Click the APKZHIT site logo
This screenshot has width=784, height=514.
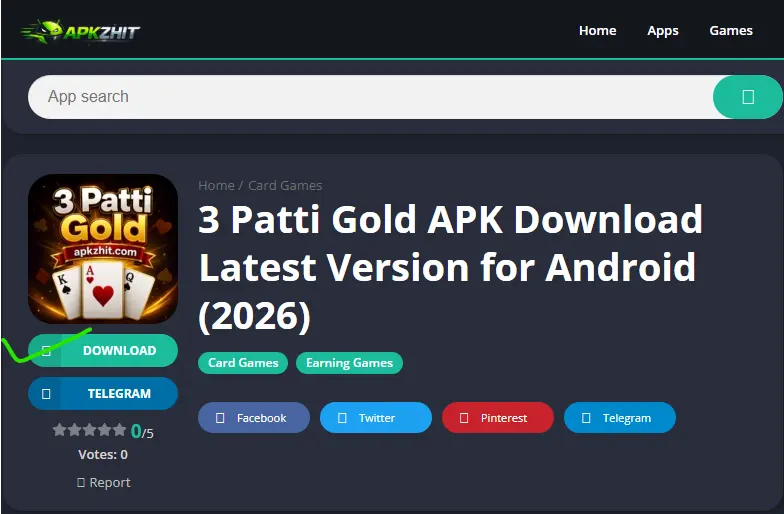(x=80, y=32)
